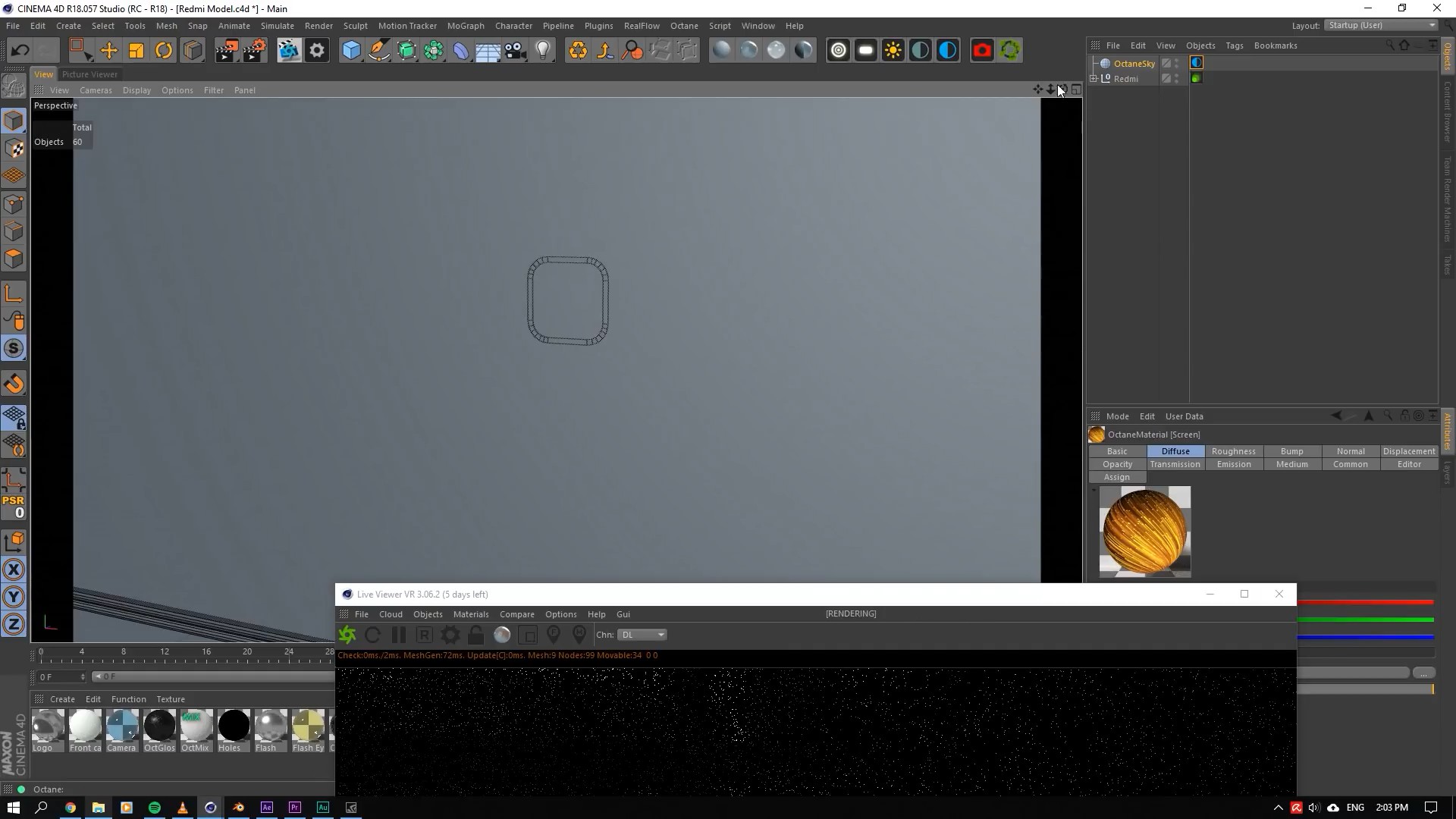Toggle X axis lock button
Screen dimensions: 1456x819
[x=14, y=570]
